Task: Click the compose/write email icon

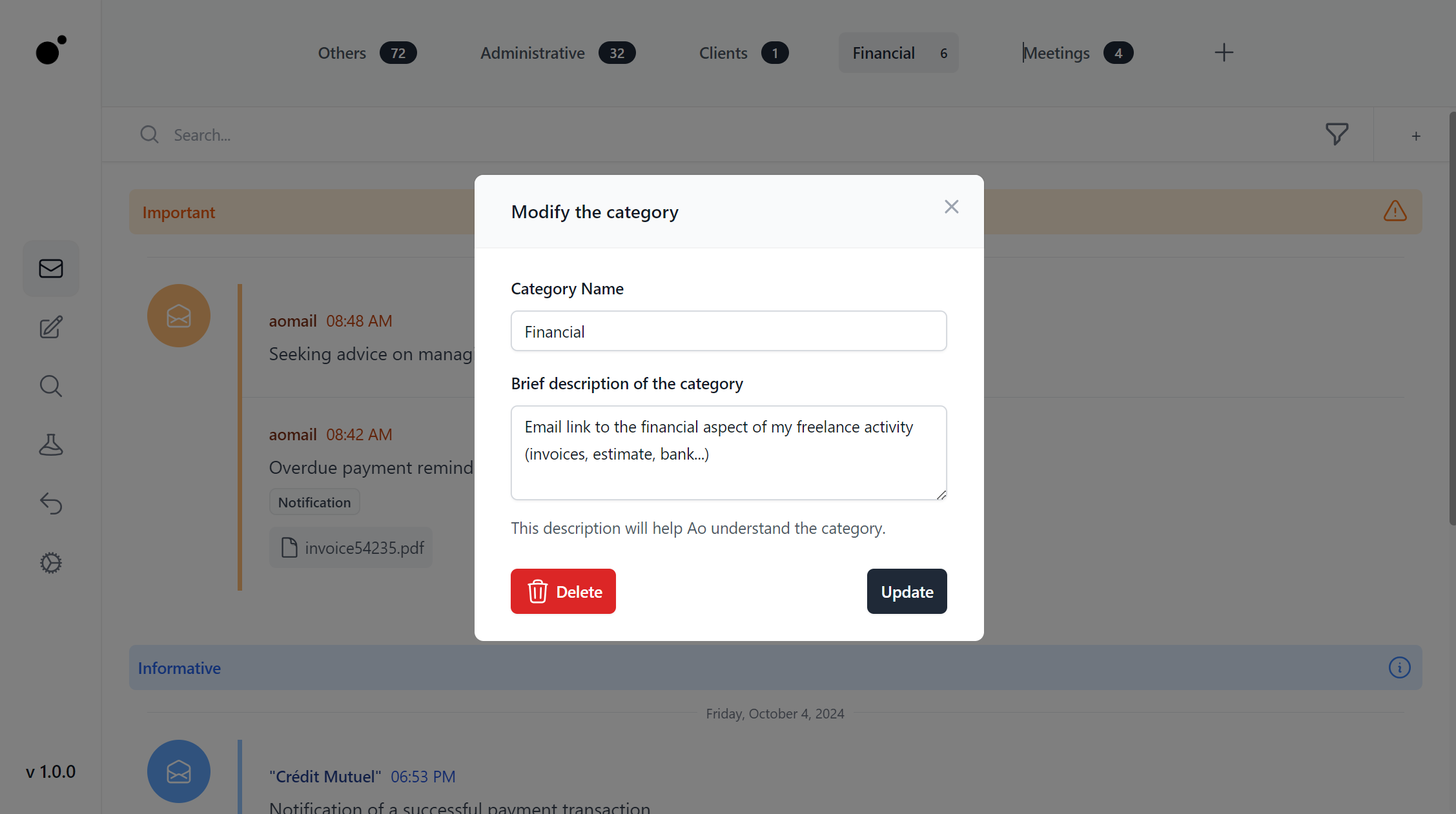Action: click(51, 327)
